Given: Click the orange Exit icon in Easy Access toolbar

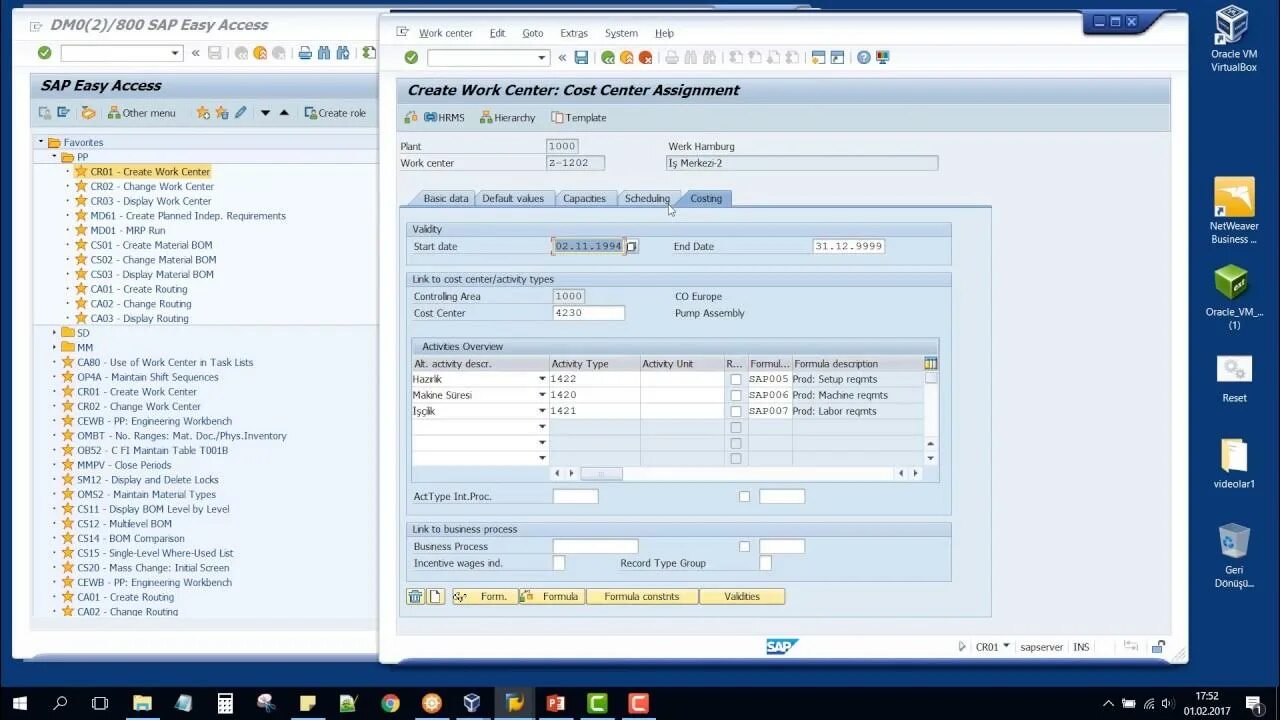Looking at the screenshot, I should [x=260, y=53].
